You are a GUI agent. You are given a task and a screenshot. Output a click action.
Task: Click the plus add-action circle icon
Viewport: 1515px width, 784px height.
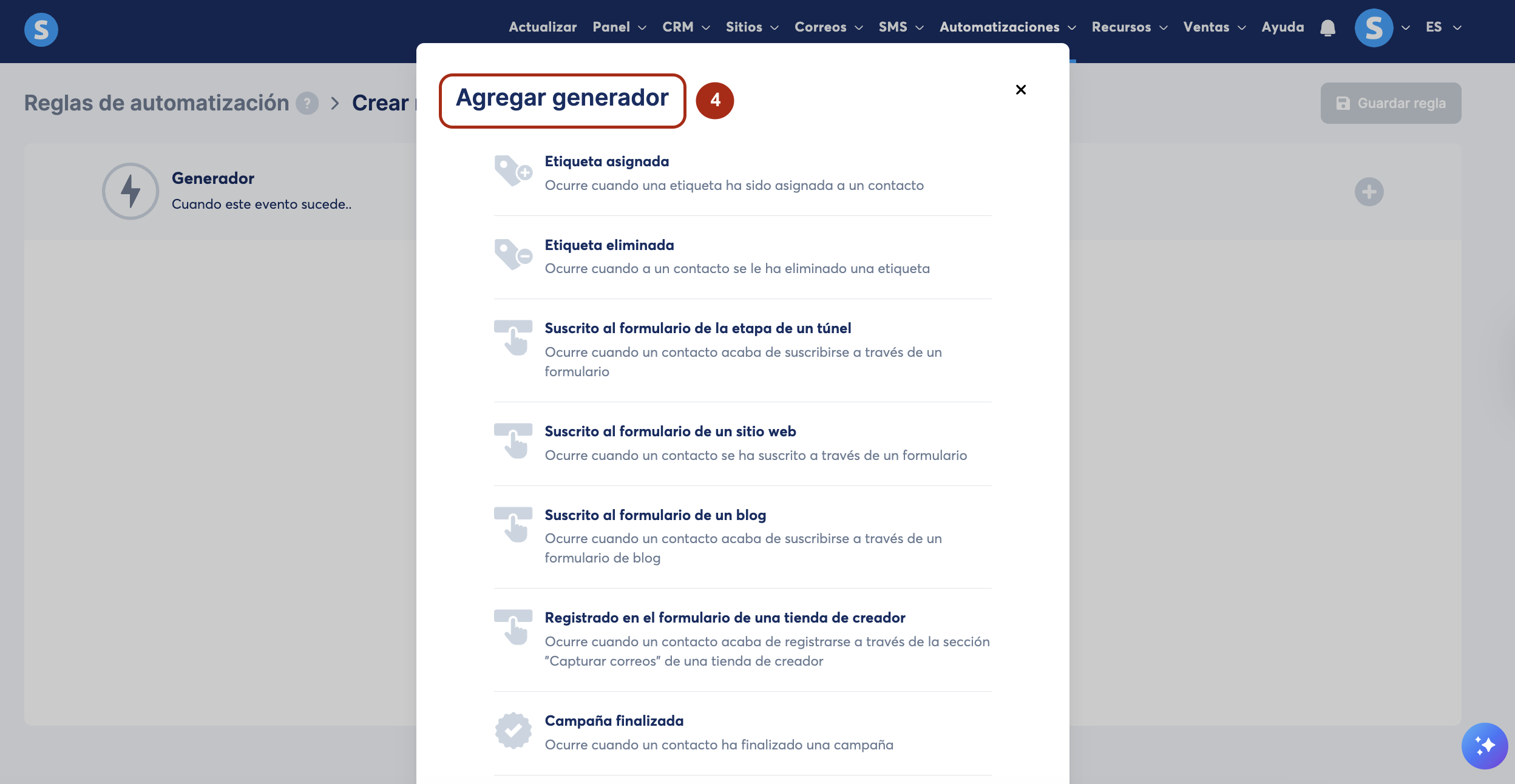coord(1369,192)
